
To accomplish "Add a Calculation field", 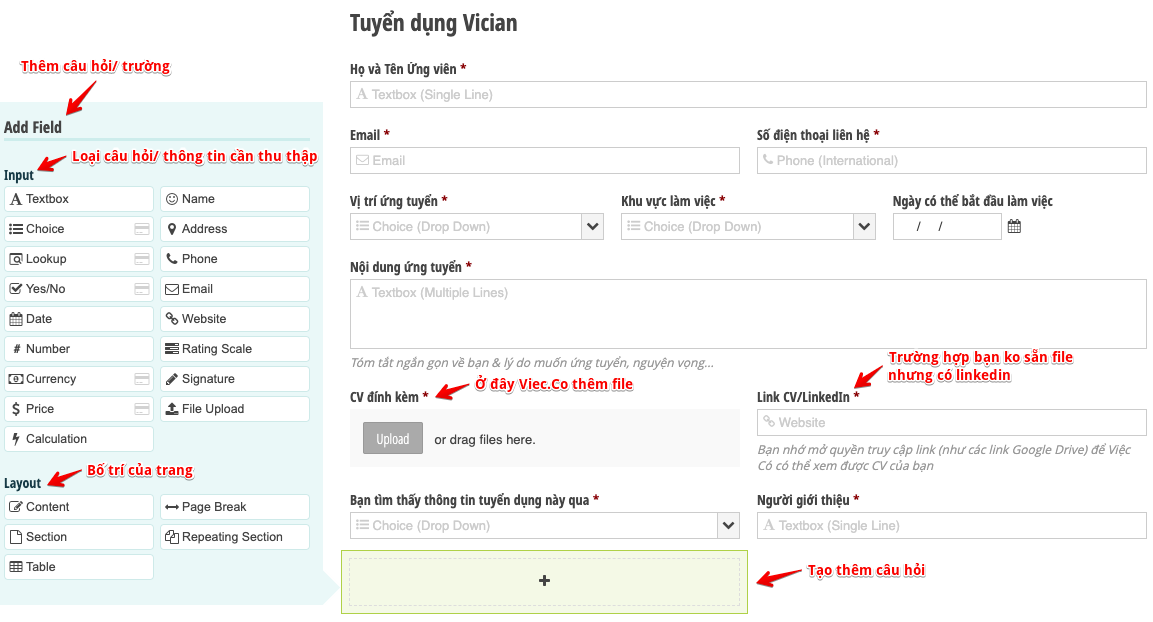I will pyautogui.click(x=79, y=439).
